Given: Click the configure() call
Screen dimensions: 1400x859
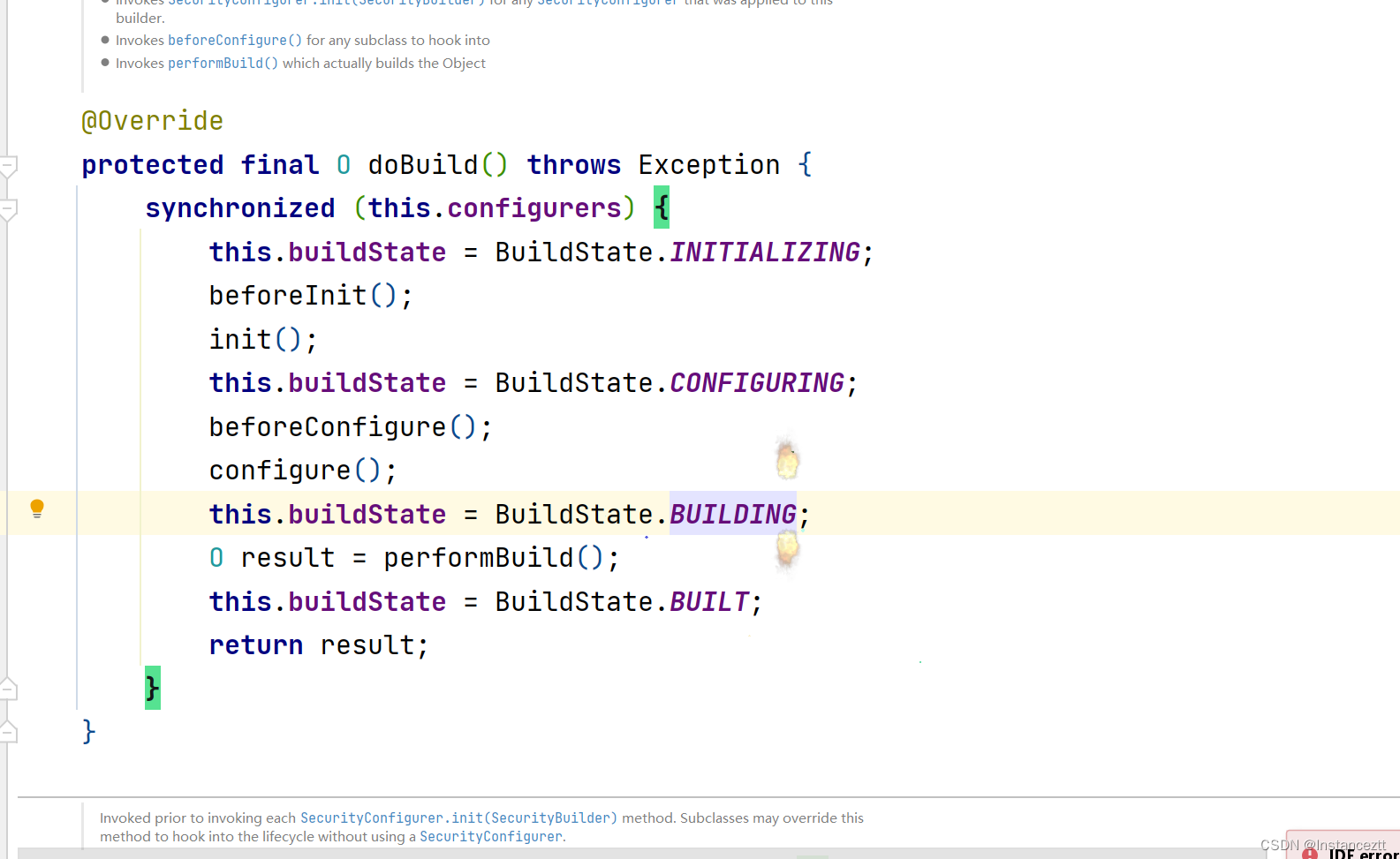Looking at the screenshot, I should 296,471.
